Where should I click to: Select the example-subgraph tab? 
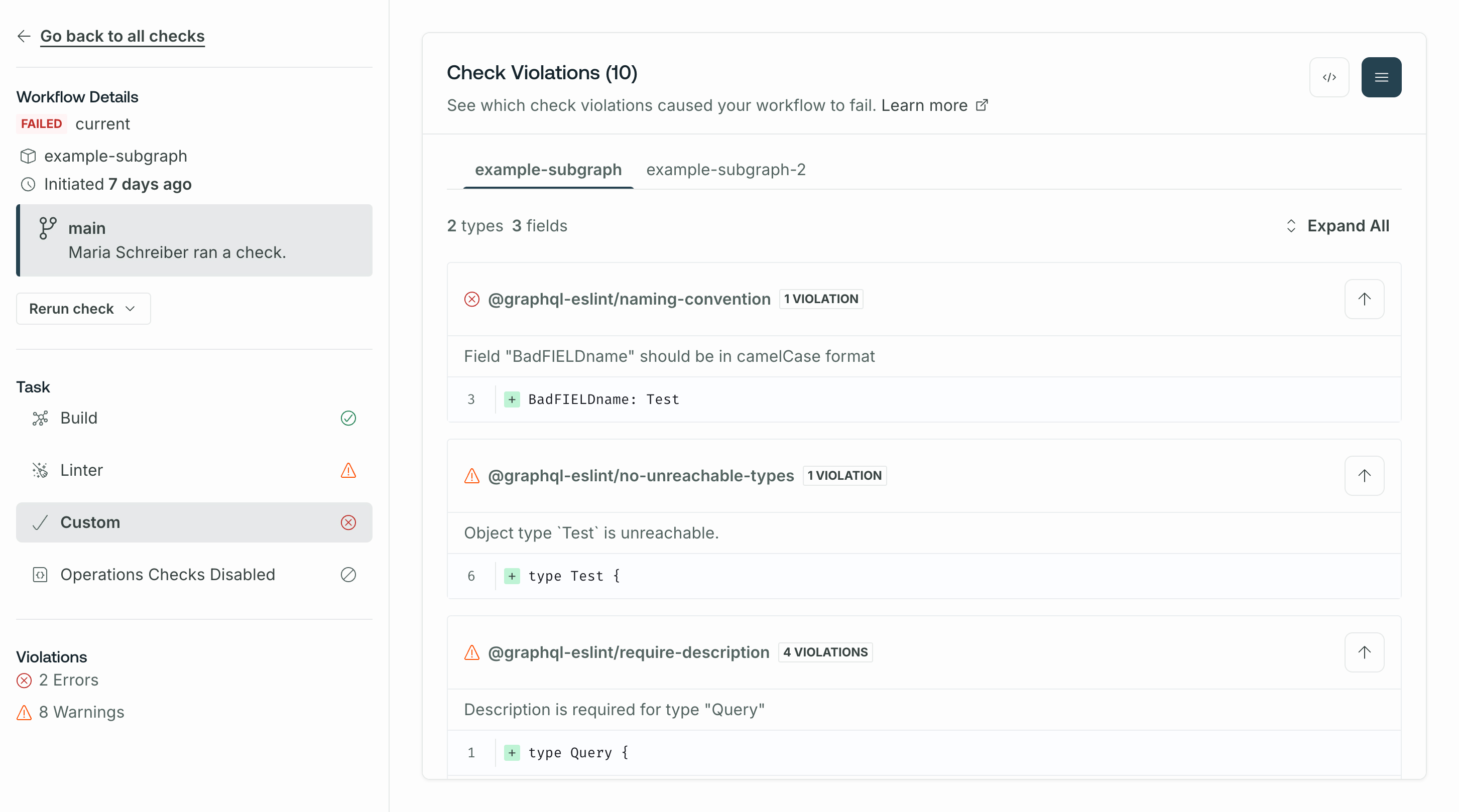tap(549, 169)
